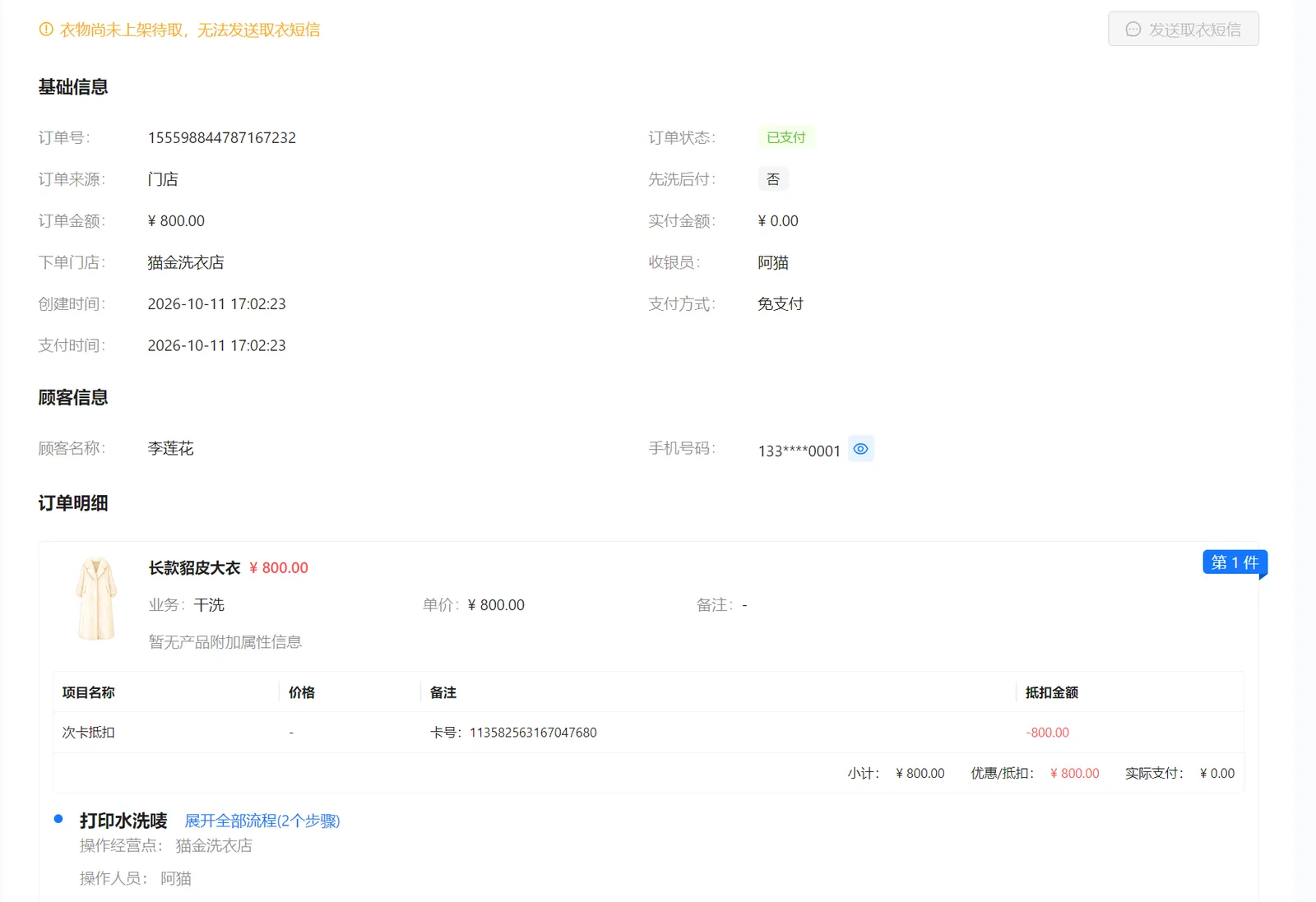The height and width of the screenshot is (902, 1316).
Task: Click the blue timeline dot for 打印水洗唛
Action: [58, 819]
